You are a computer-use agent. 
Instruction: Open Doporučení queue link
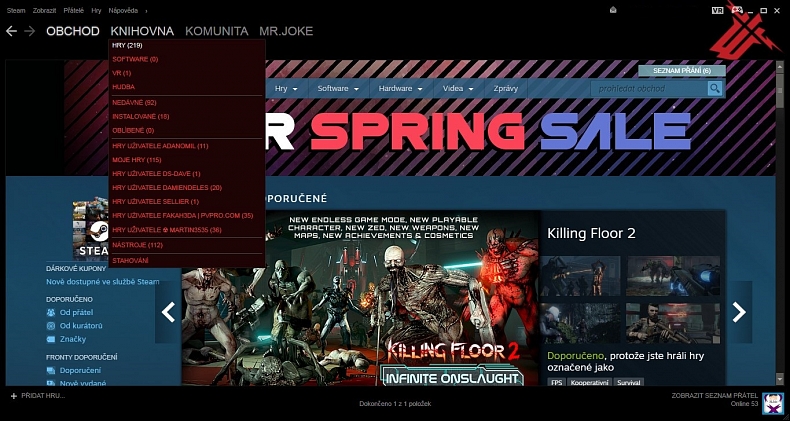pos(80,371)
